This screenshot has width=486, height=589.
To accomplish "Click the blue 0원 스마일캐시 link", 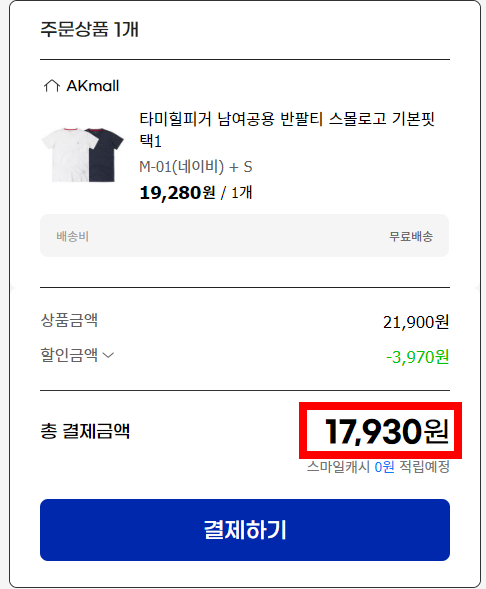I will 385,467.
